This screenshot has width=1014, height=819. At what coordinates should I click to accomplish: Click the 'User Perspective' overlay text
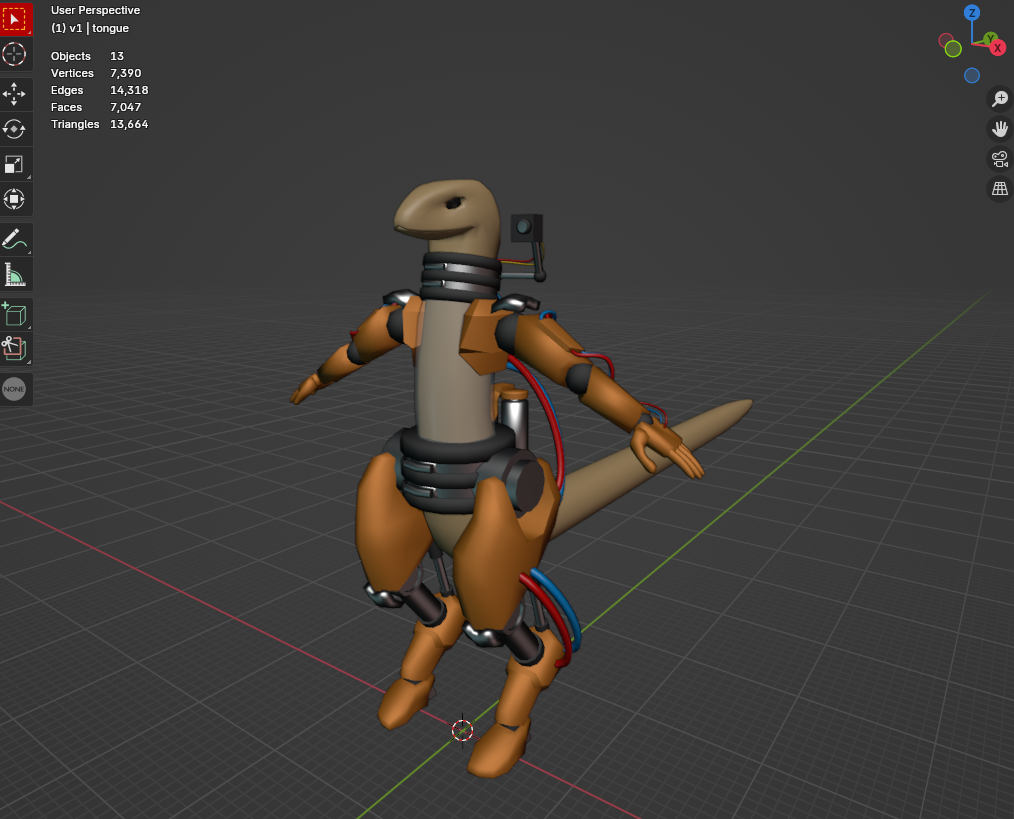[96, 10]
